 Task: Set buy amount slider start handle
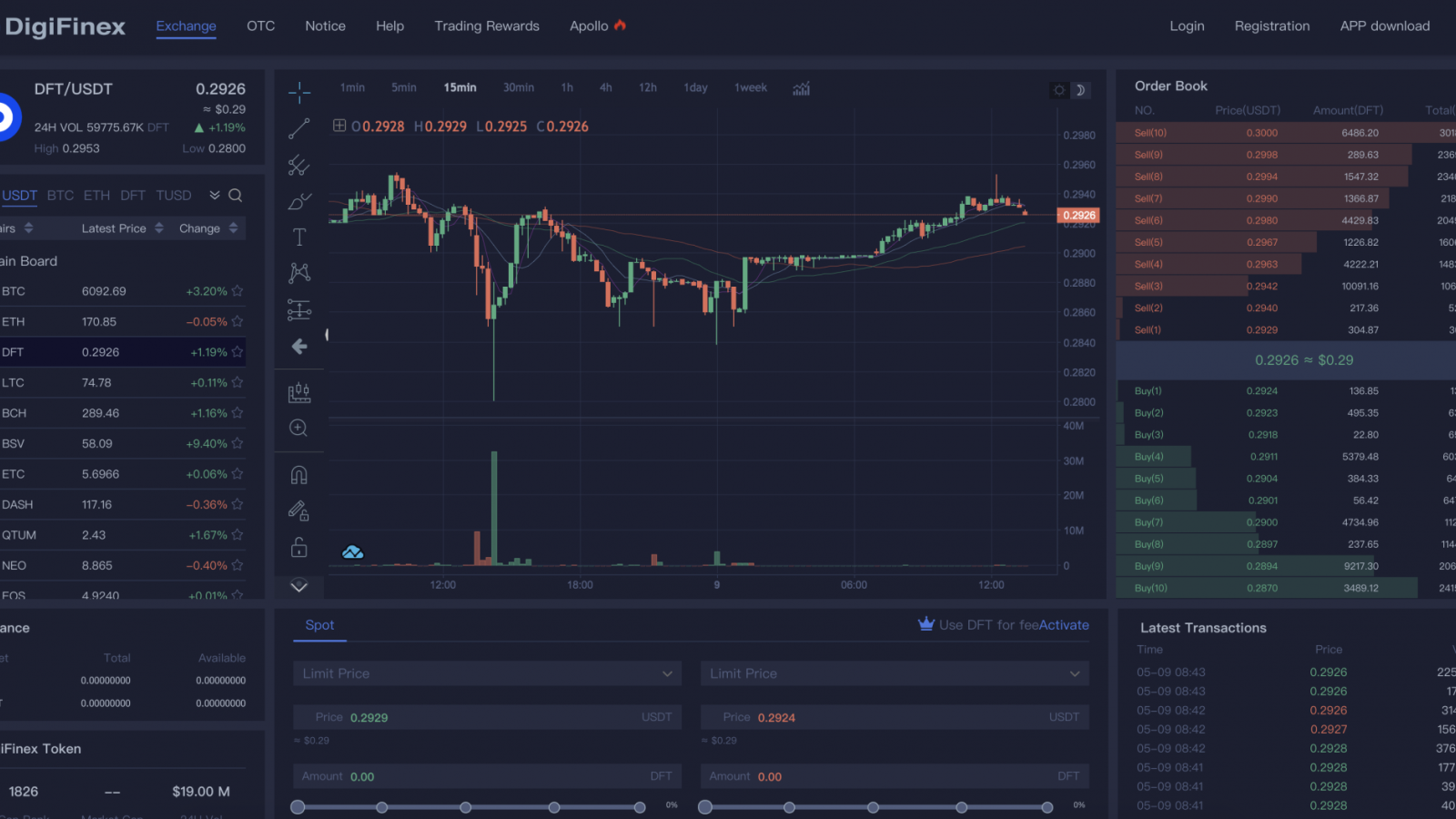click(298, 807)
